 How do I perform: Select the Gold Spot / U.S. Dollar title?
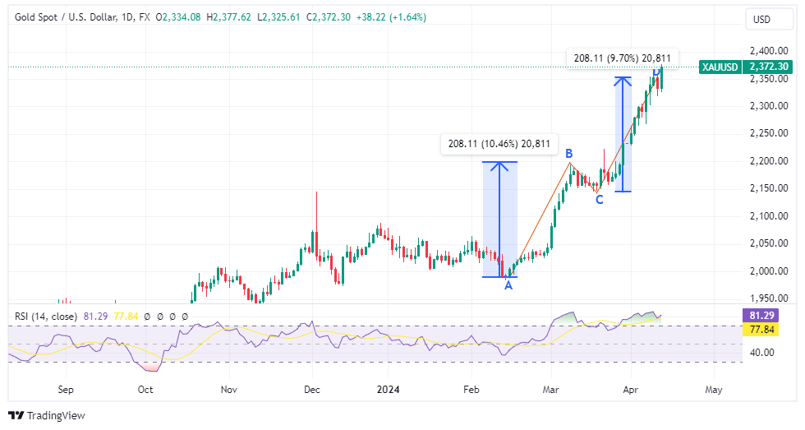[x=65, y=17]
